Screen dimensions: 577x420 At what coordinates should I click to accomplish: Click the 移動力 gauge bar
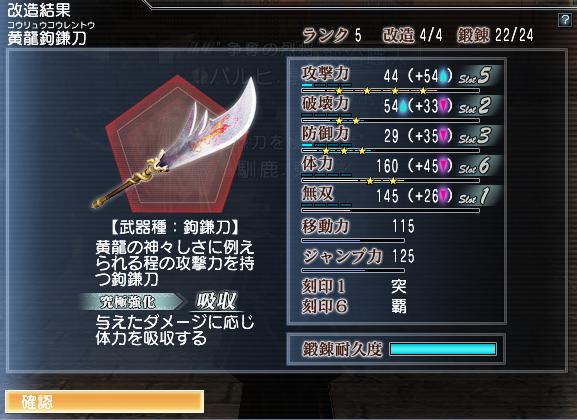(x=353, y=240)
